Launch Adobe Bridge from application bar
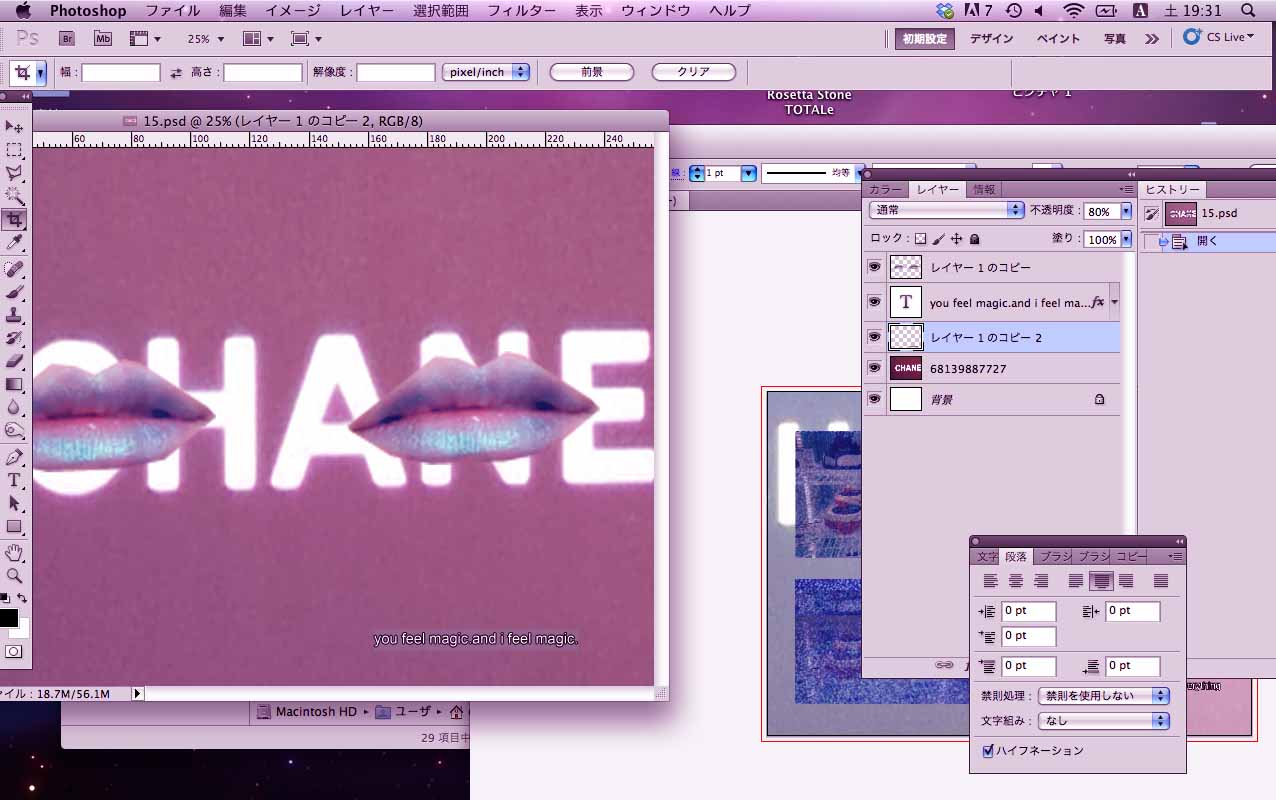 68,38
